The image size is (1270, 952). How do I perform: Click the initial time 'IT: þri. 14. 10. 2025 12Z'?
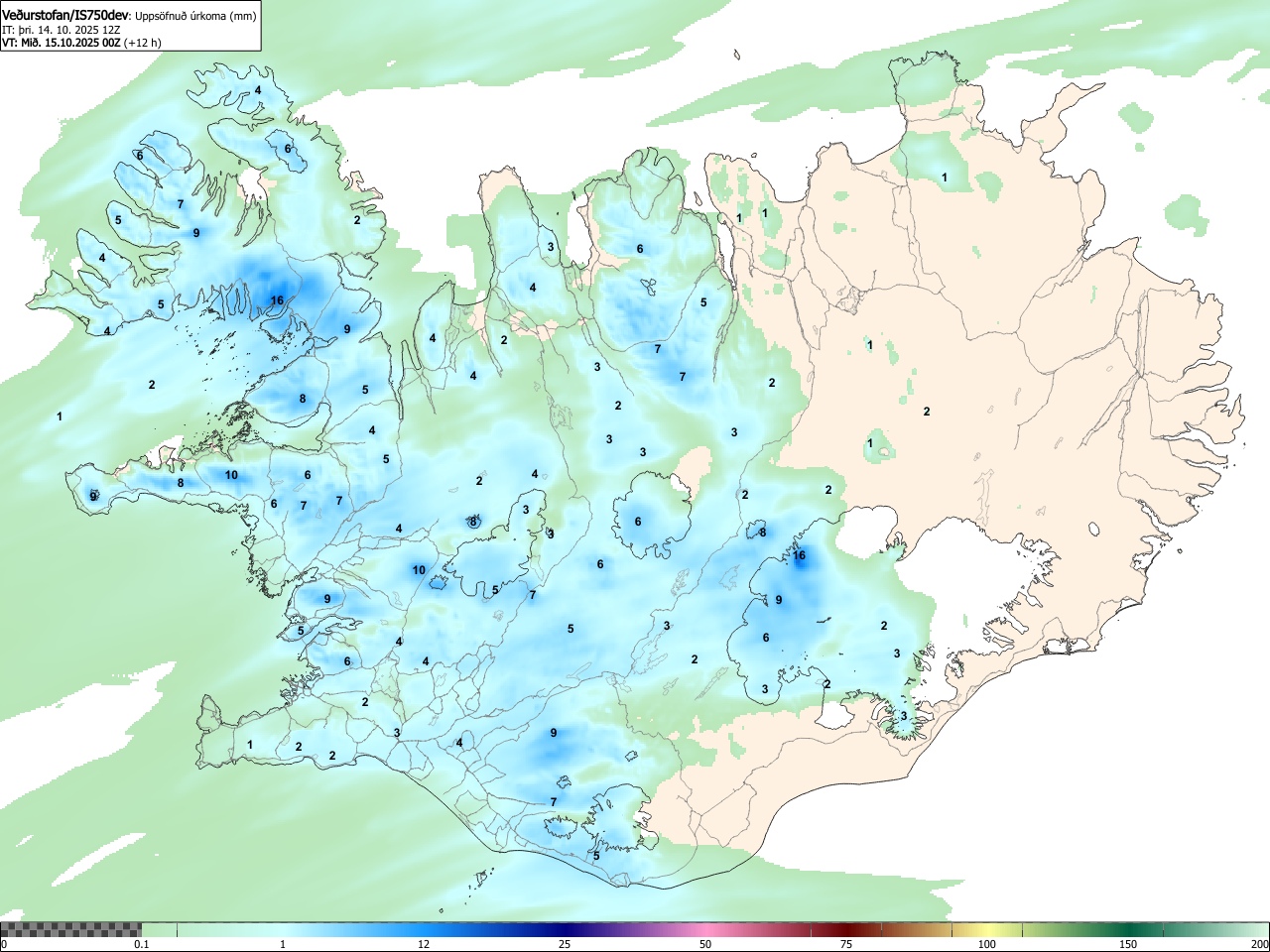click(62, 30)
